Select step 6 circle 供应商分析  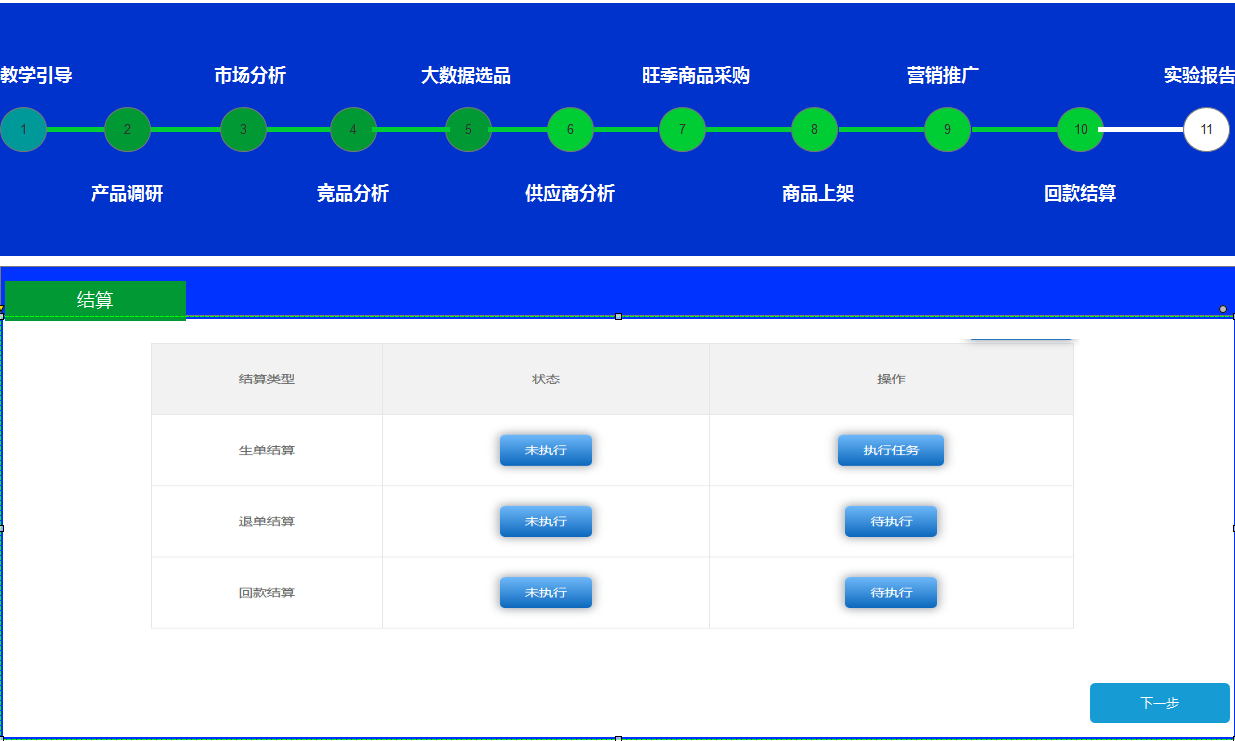point(570,129)
